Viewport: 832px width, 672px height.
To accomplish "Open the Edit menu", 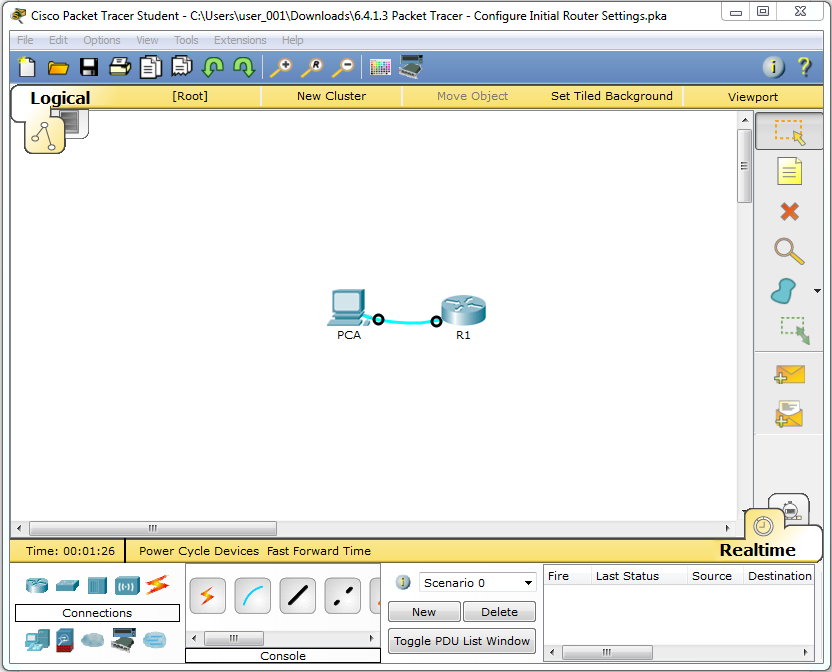I will coord(58,40).
